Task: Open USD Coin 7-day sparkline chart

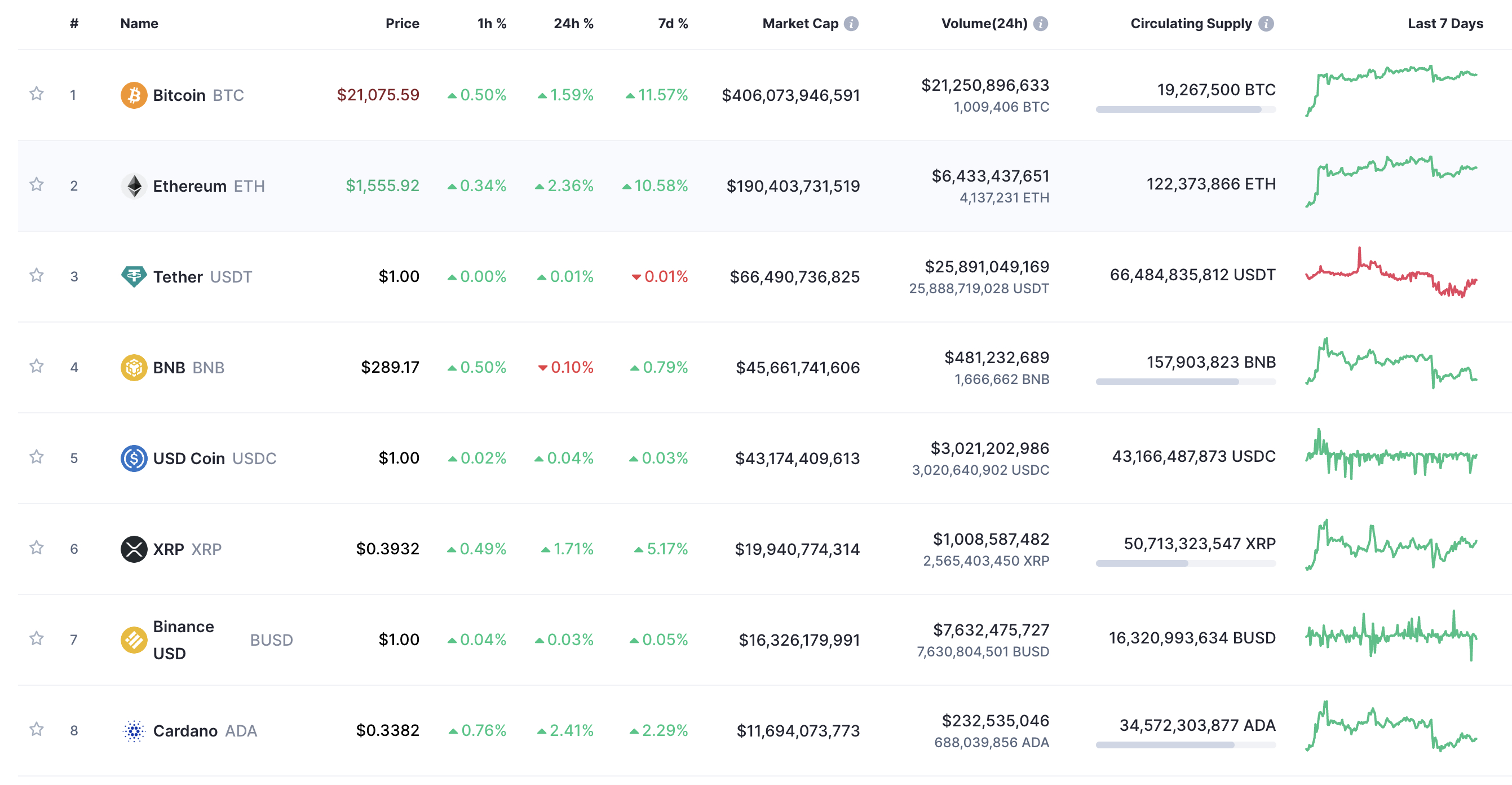Action: (1391, 454)
